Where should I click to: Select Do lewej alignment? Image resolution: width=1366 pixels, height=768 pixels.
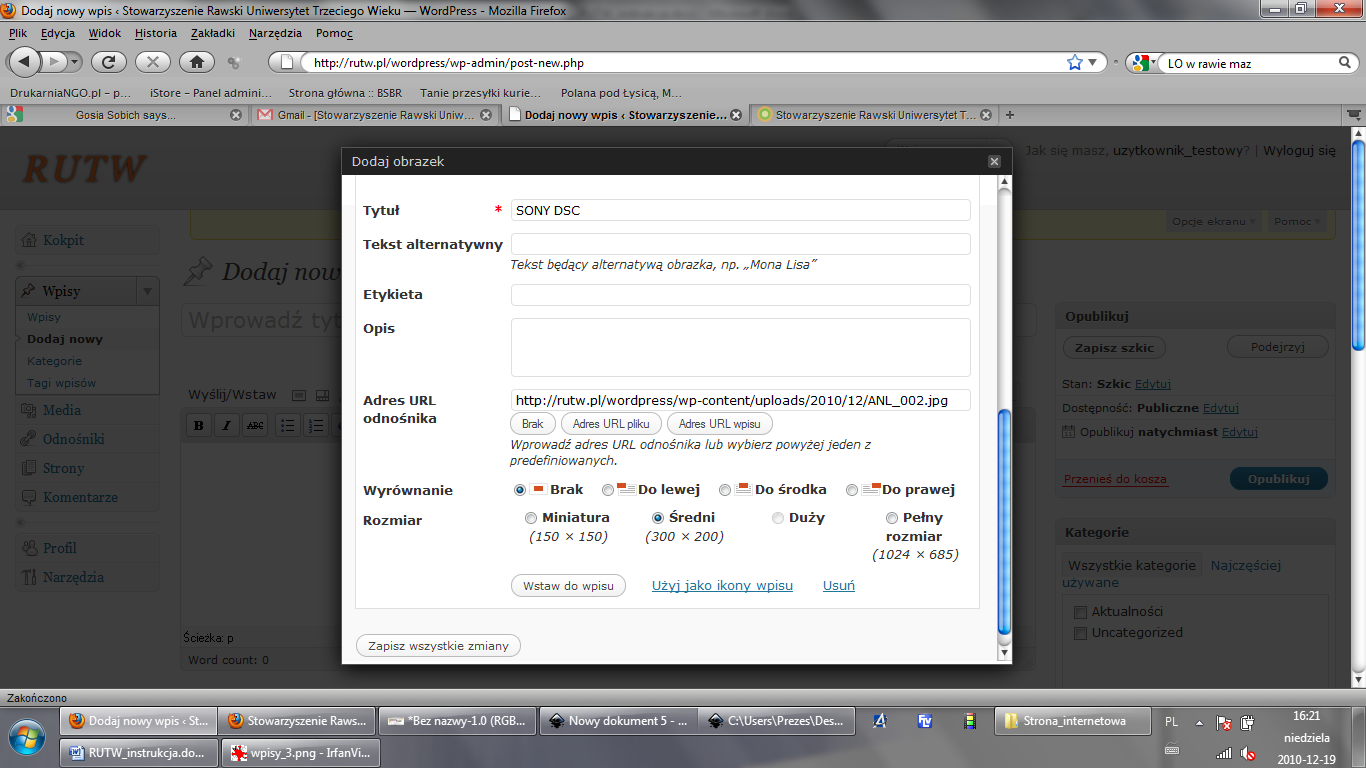point(608,490)
